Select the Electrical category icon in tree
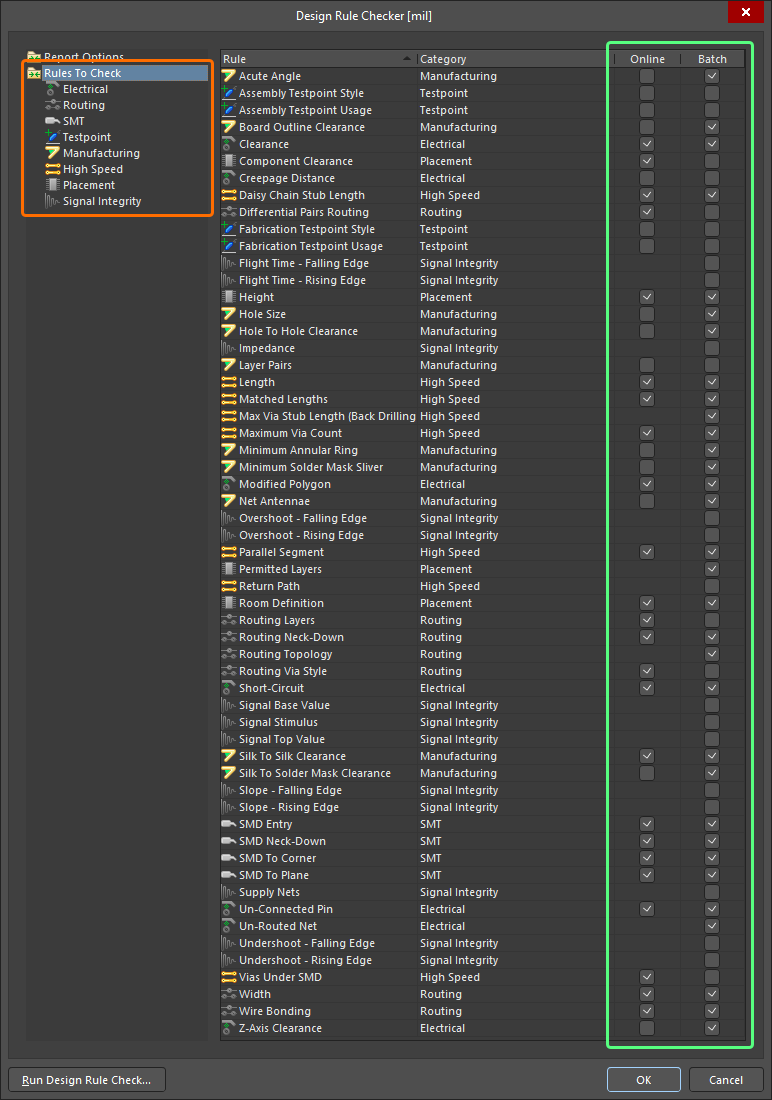The image size is (772, 1100). point(52,89)
